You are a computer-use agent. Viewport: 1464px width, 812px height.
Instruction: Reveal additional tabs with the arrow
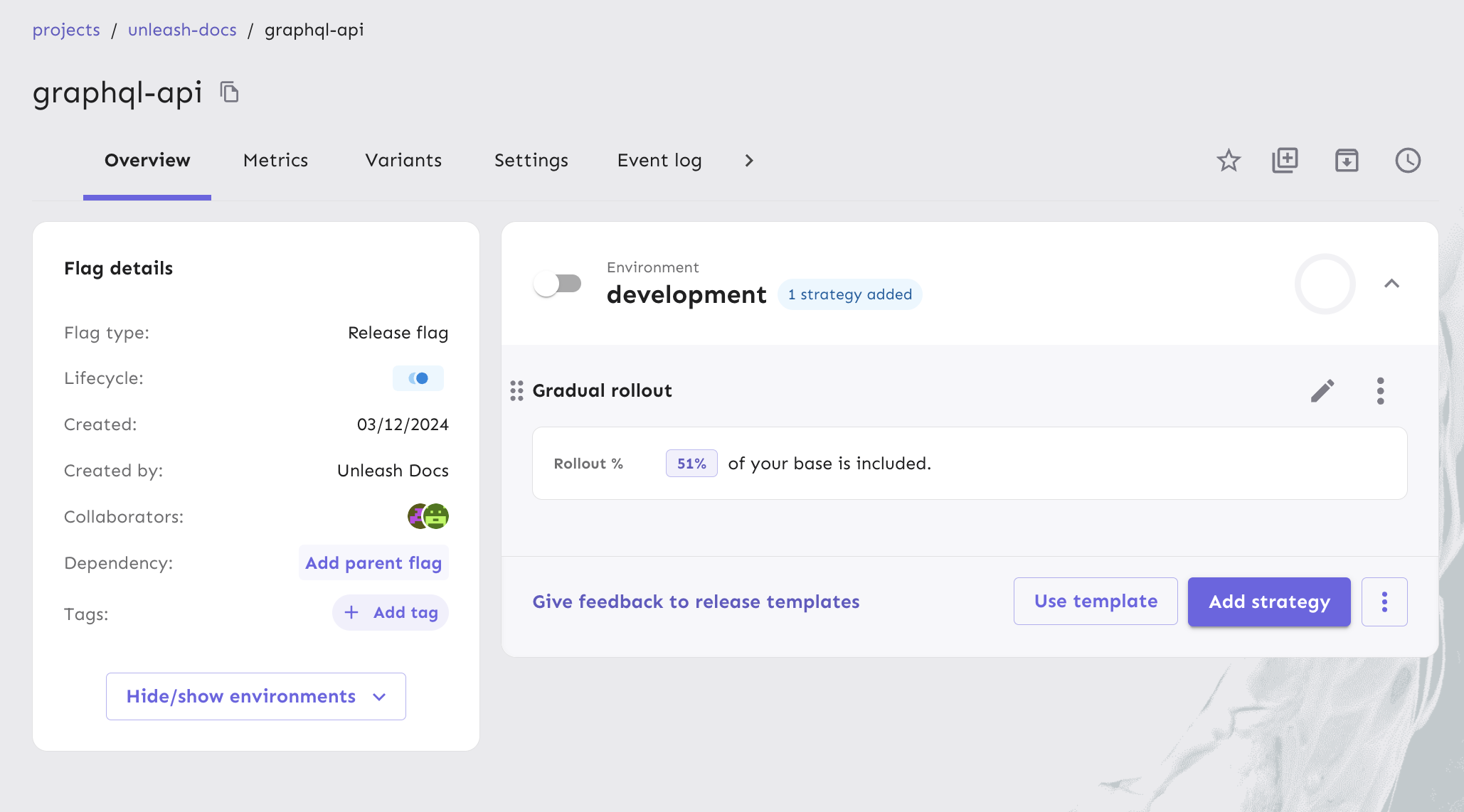pos(748,161)
